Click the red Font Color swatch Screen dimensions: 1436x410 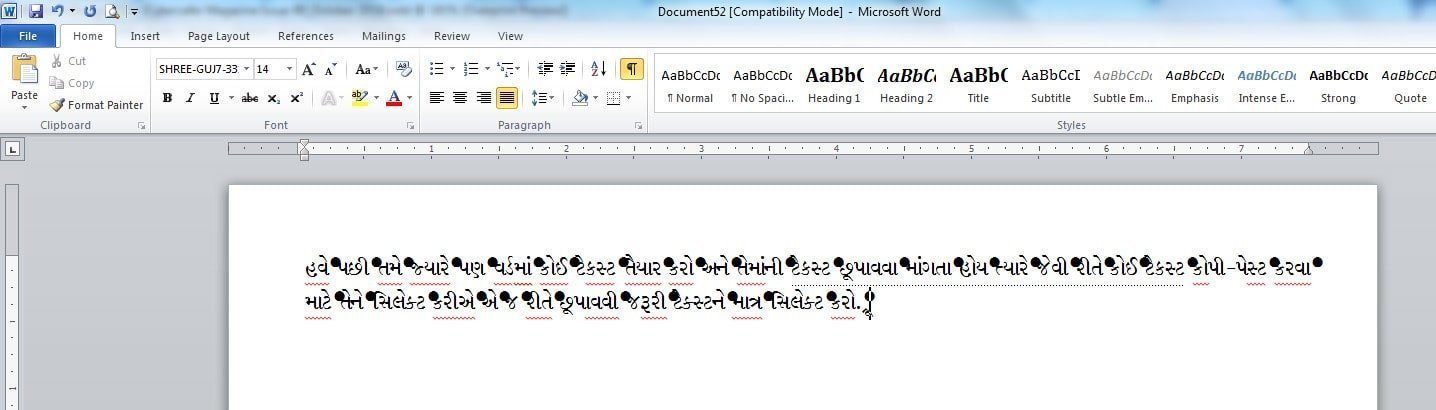click(393, 98)
